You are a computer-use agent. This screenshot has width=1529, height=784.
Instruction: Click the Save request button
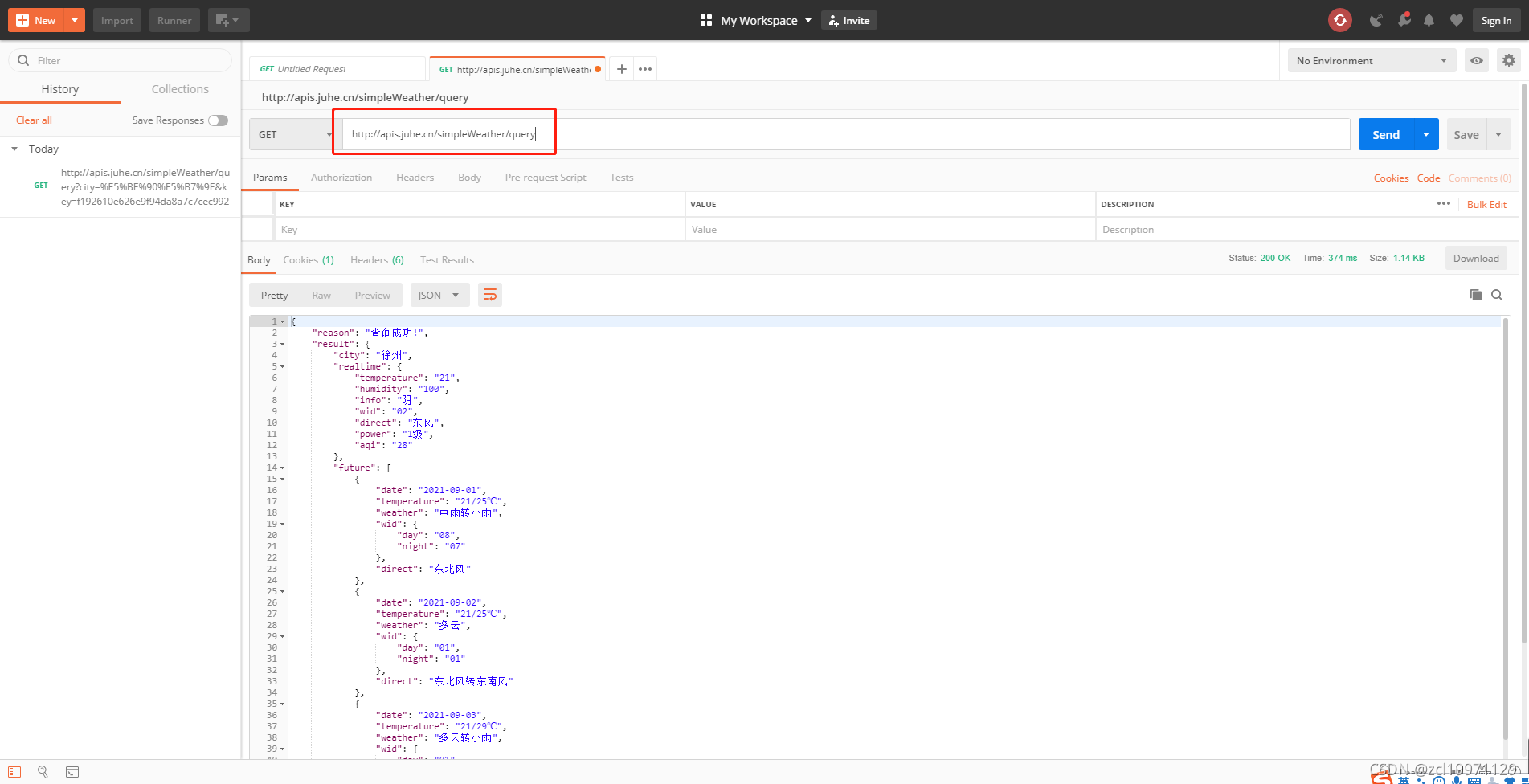pyautogui.click(x=1466, y=134)
